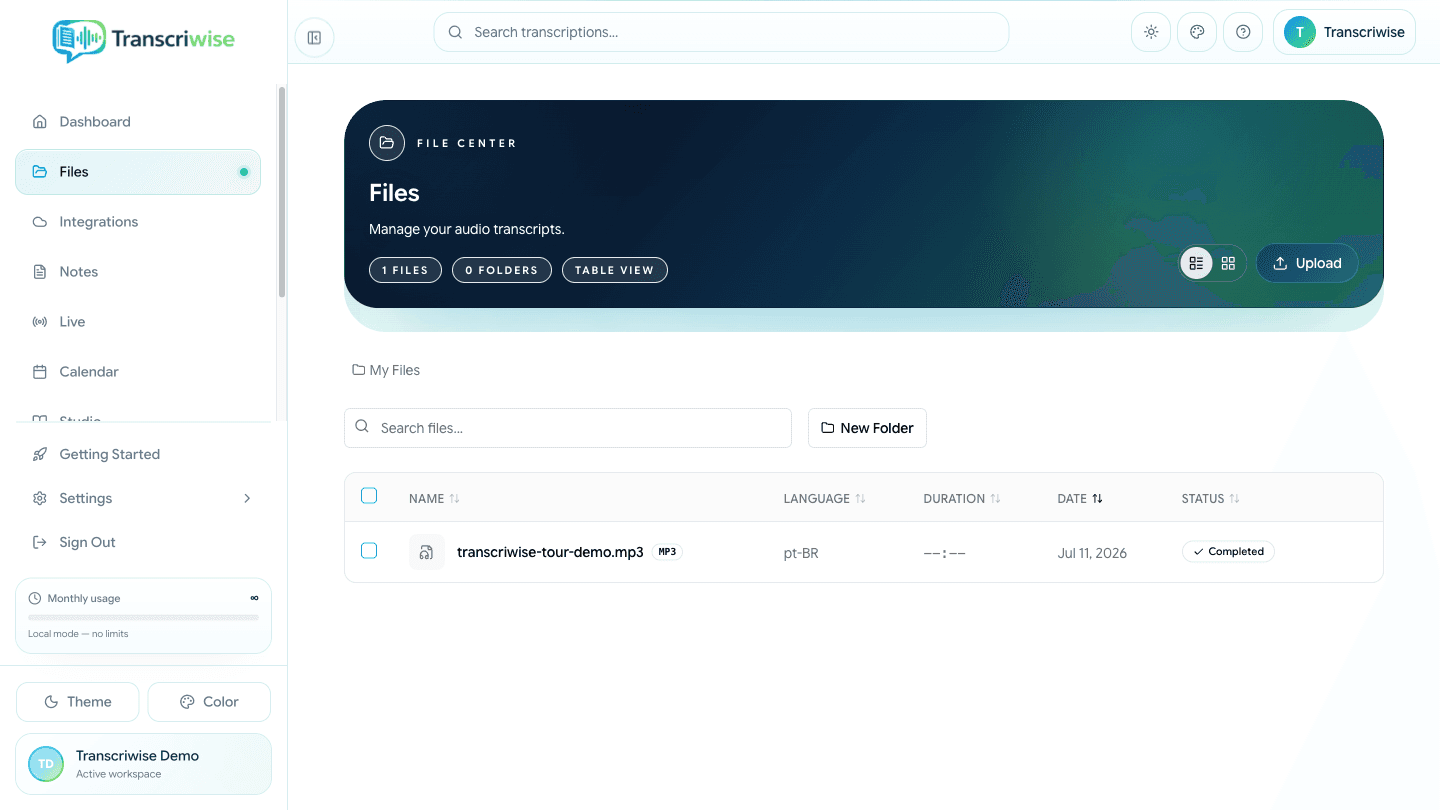The width and height of the screenshot is (1440, 810).
Task: Click the Upload button
Action: click(x=1307, y=263)
